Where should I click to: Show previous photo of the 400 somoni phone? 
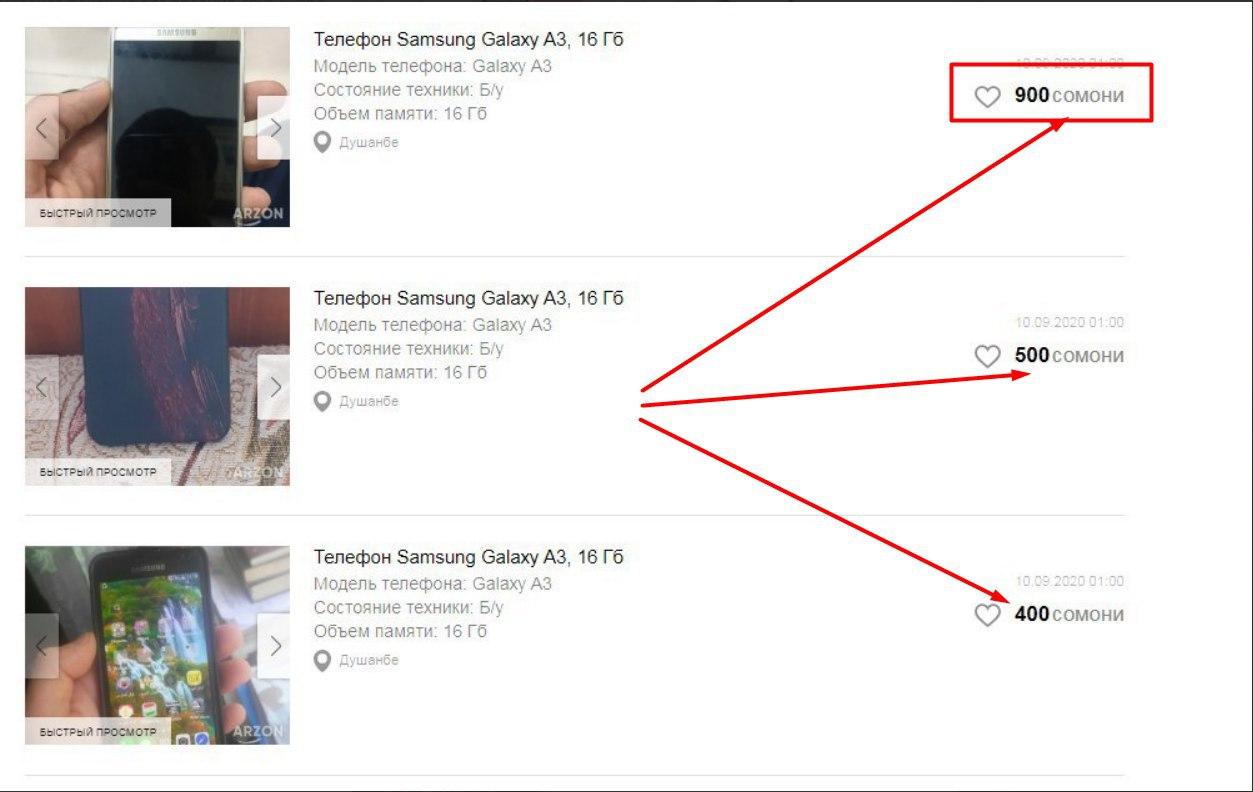42,646
